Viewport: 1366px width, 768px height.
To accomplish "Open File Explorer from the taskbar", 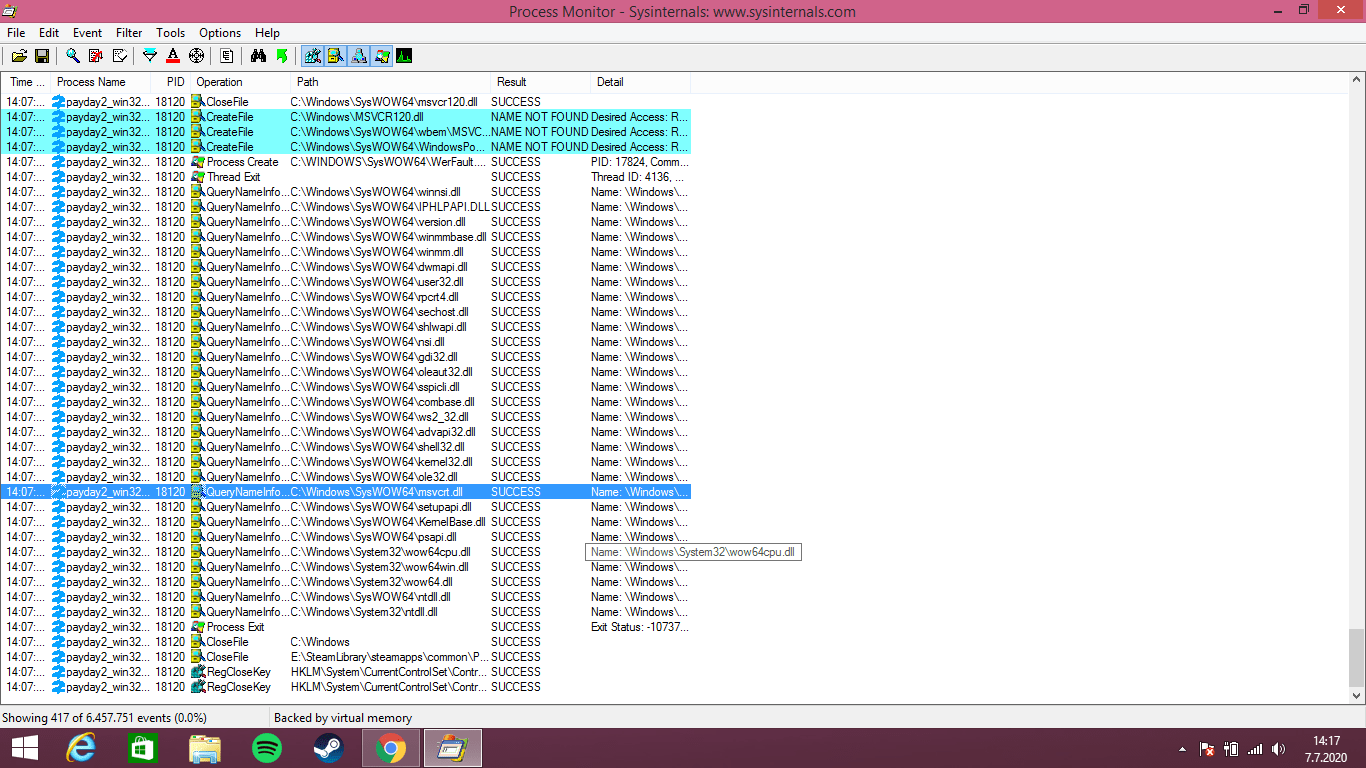I will [205, 748].
